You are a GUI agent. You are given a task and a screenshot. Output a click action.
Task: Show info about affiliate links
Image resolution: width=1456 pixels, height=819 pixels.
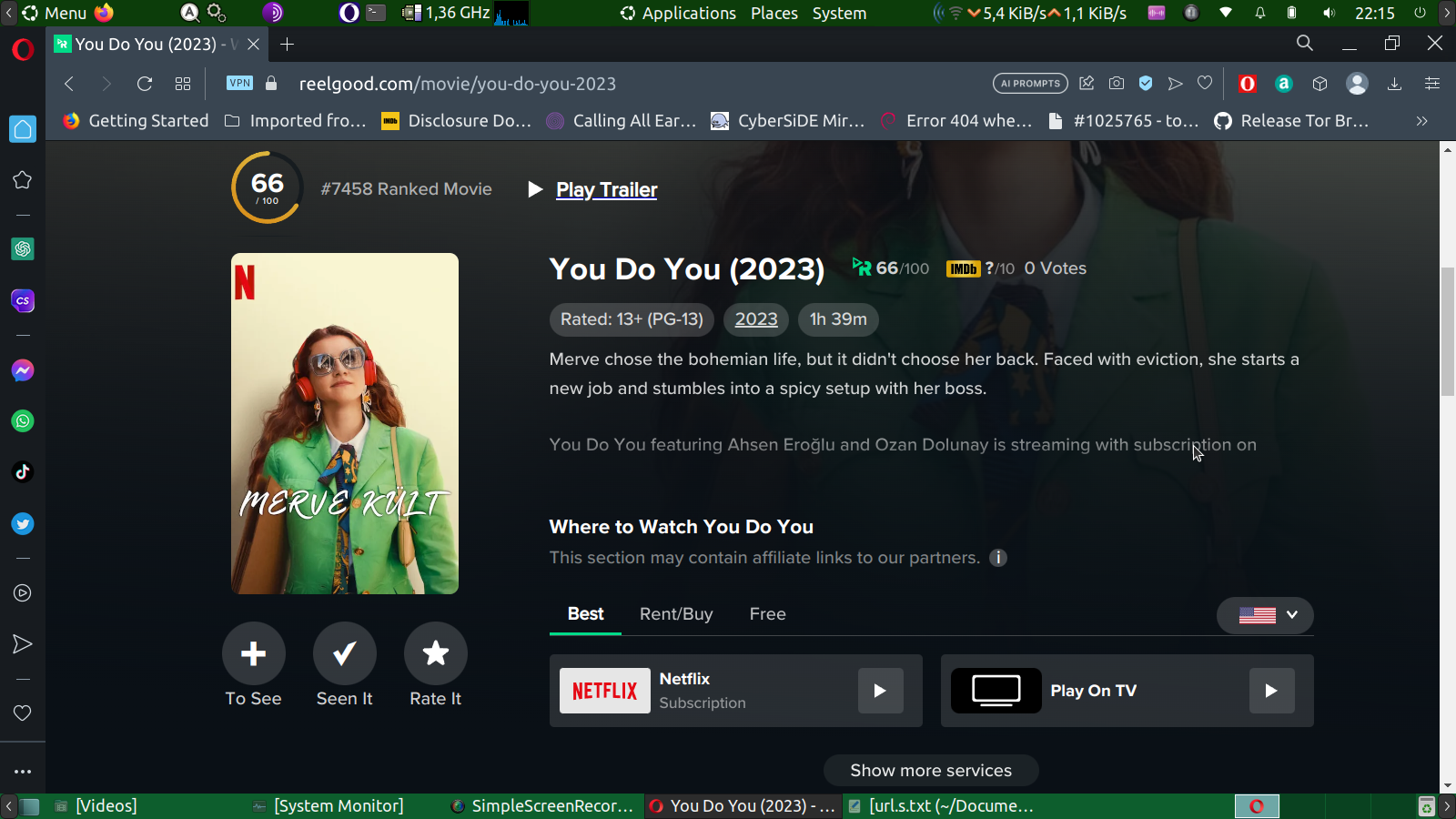tap(998, 558)
